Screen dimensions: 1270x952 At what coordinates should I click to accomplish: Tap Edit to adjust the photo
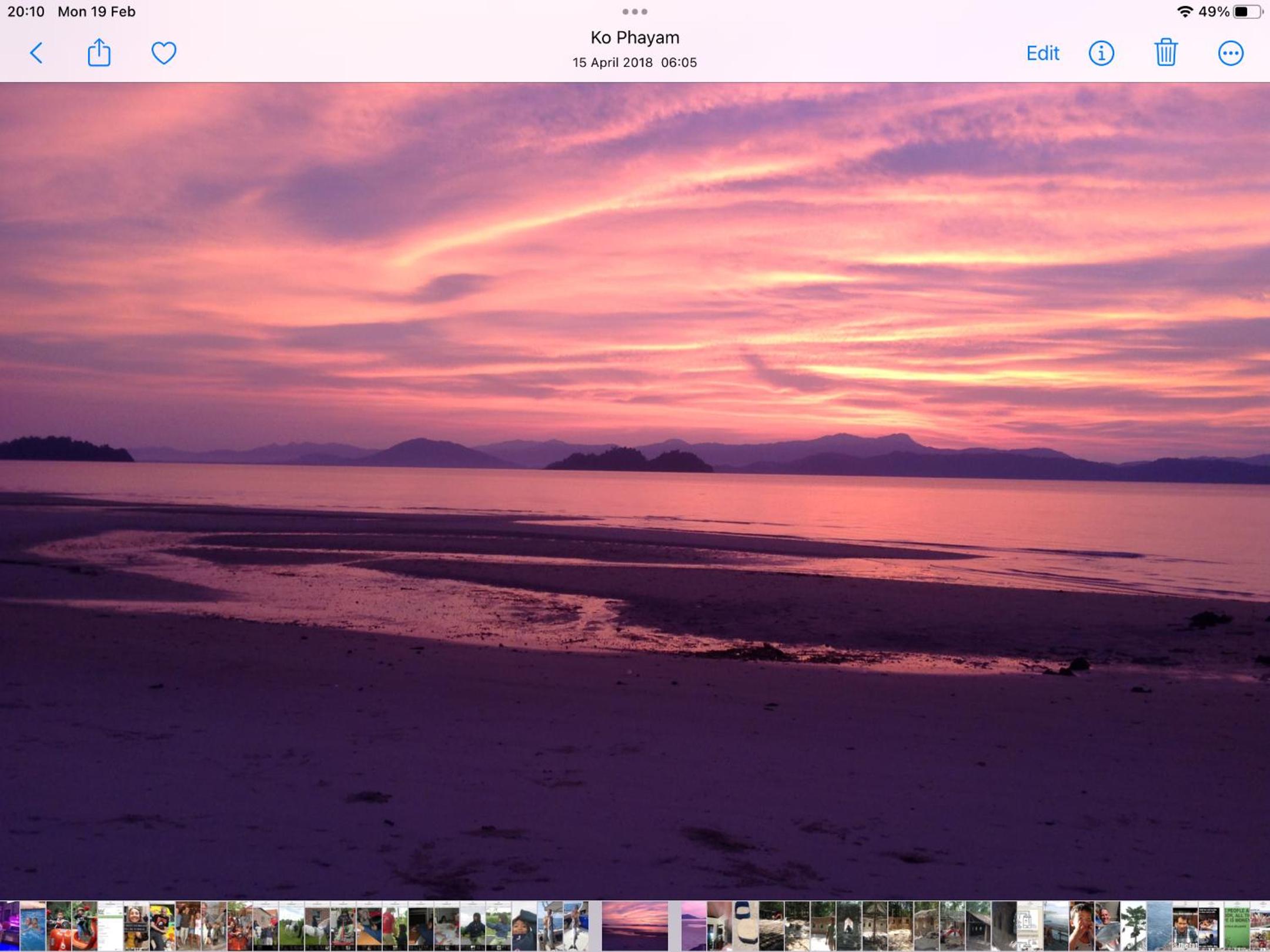(1042, 53)
